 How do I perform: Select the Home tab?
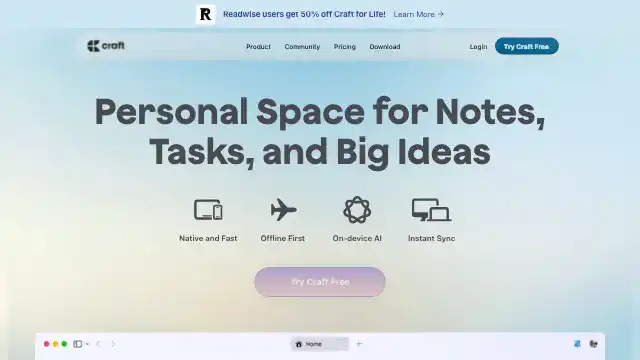pyautogui.click(x=320, y=344)
